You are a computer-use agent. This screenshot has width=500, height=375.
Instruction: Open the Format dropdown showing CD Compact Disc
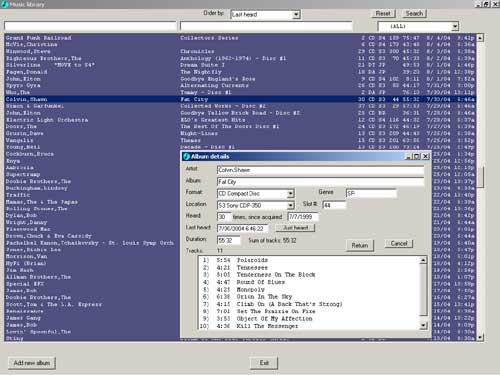290,194
